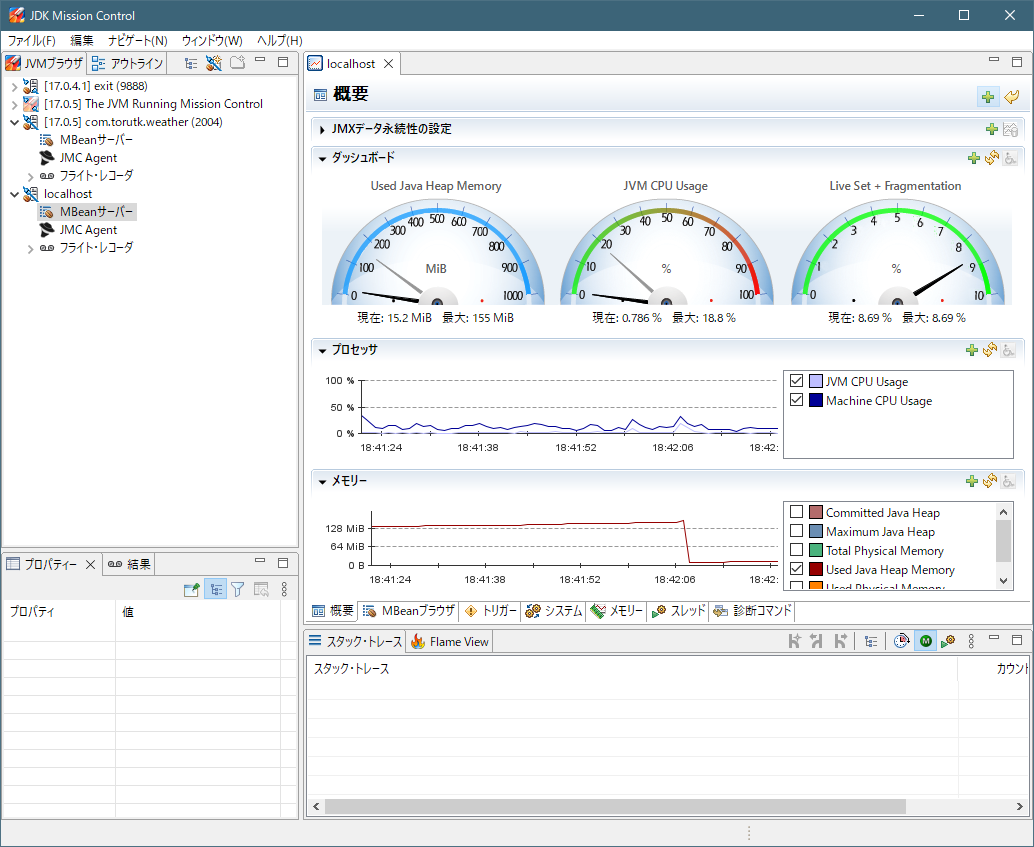This screenshot has width=1034, height=847.
Task: Uncheck the JVM CPU Usage checkbox
Action: (797, 382)
